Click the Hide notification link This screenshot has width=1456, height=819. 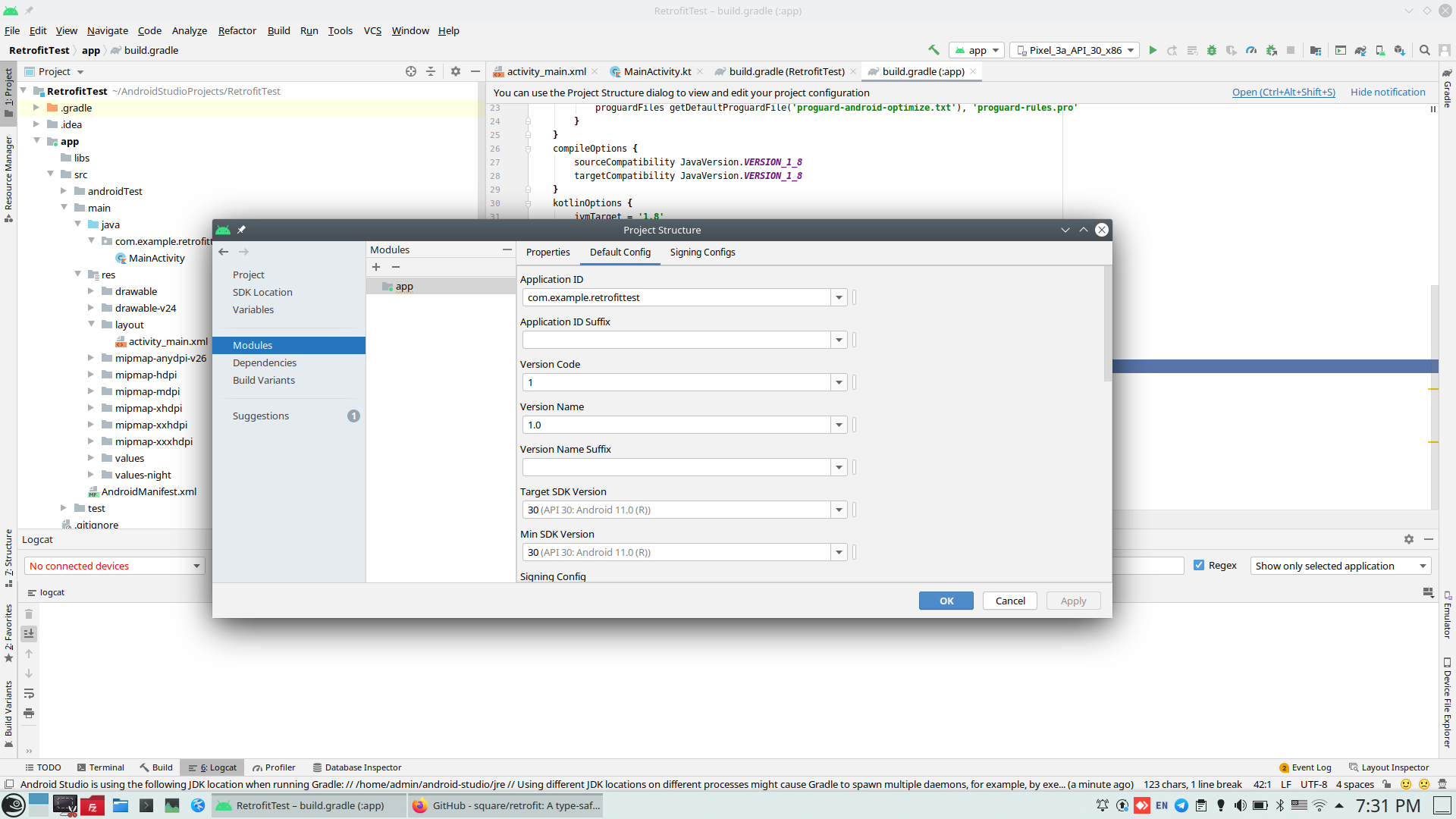pyautogui.click(x=1388, y=93)
